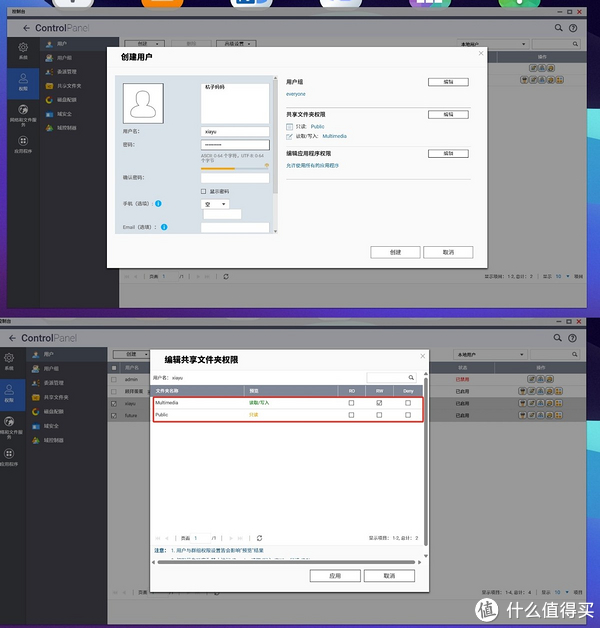
Task: Close the 创建用户 dialog with the X
Action: click(x=481, y=54)
